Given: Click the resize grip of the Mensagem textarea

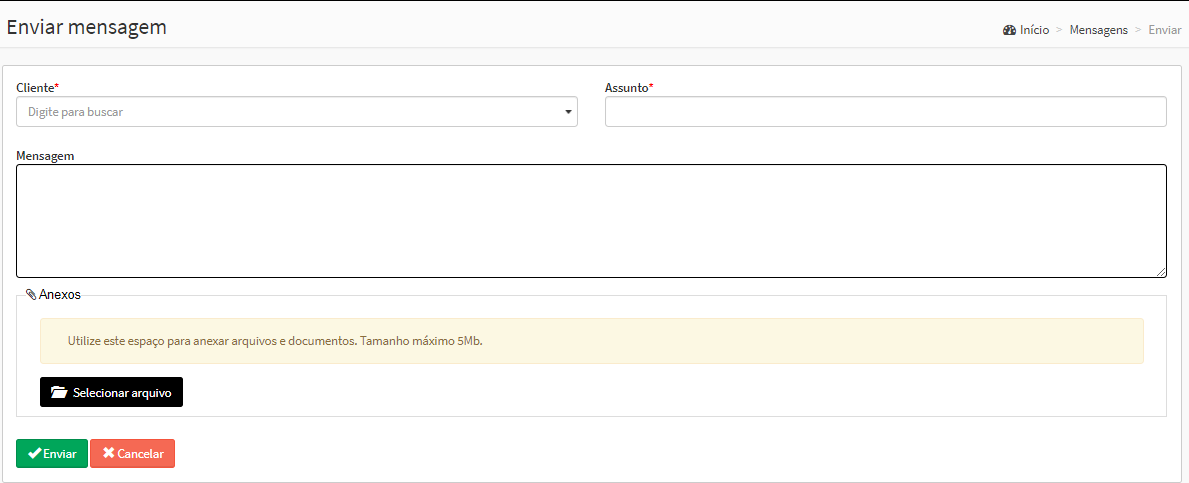Looking at the screenshot, I should click(1161, 272).
